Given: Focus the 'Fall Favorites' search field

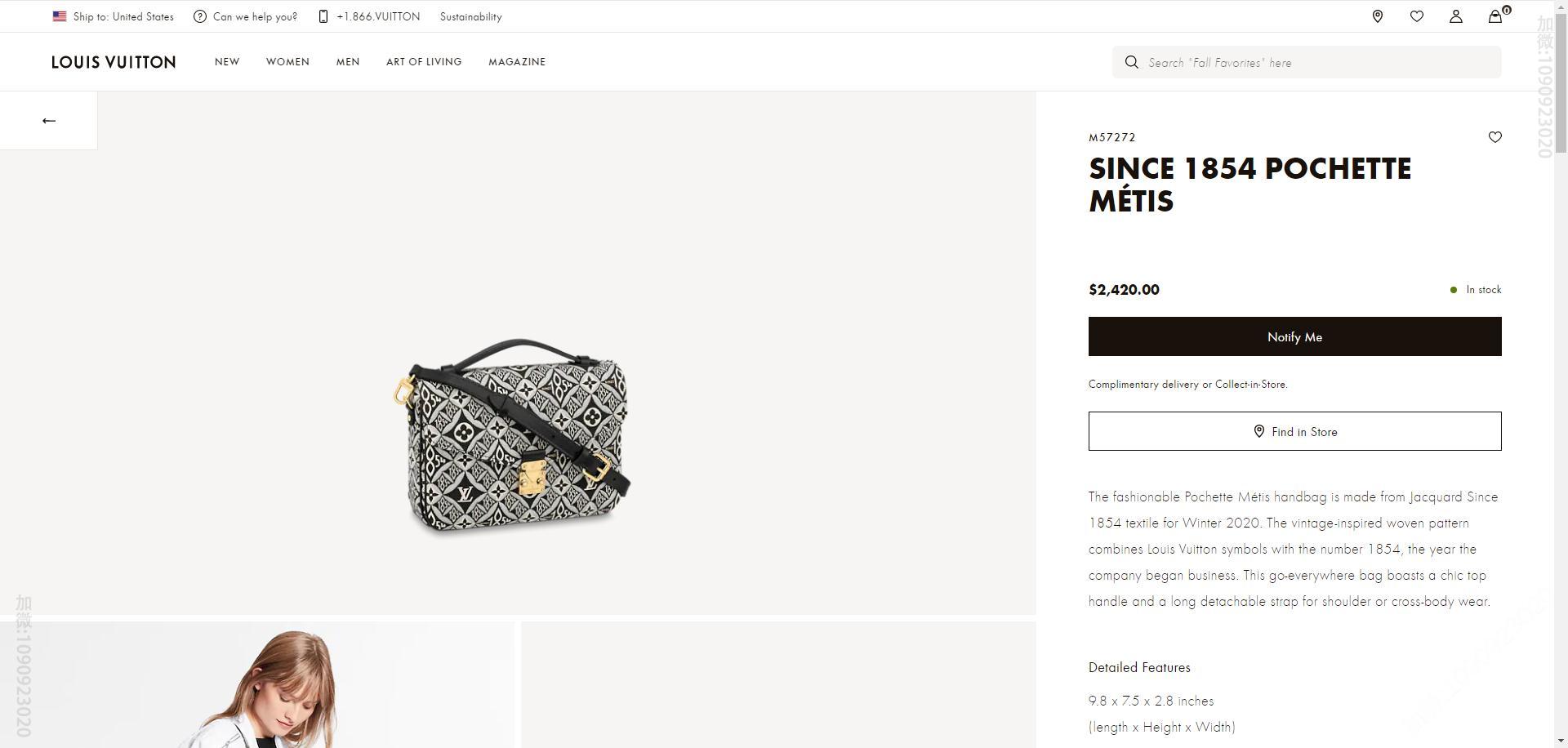Looking at the screenshot, I should click(1315, 62).
